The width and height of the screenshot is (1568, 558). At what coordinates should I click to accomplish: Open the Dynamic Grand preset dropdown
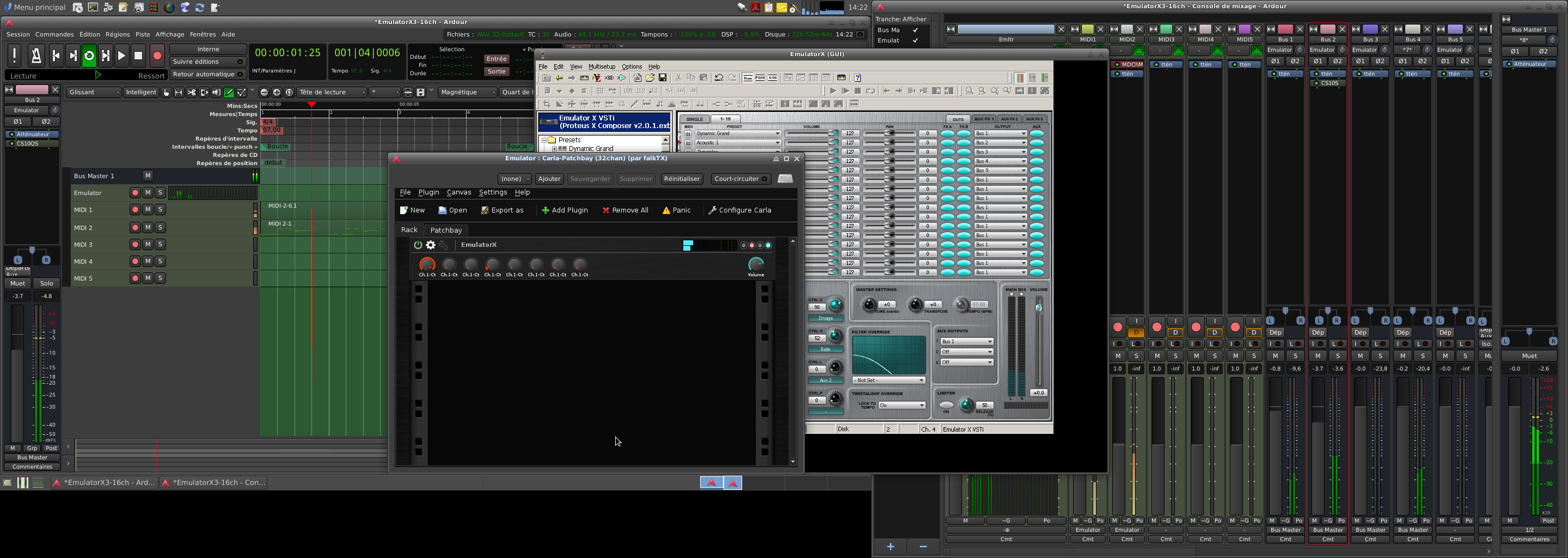pos(777,134)
